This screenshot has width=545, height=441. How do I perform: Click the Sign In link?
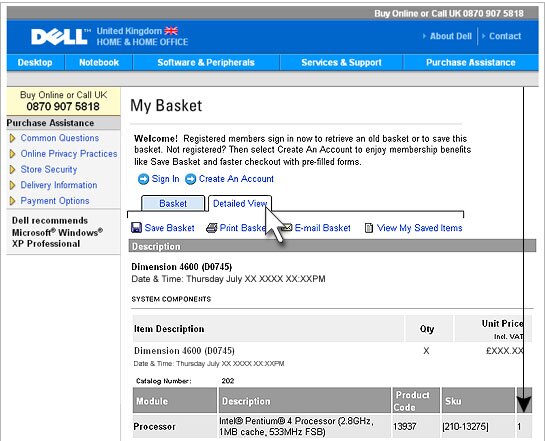point(165,179)
